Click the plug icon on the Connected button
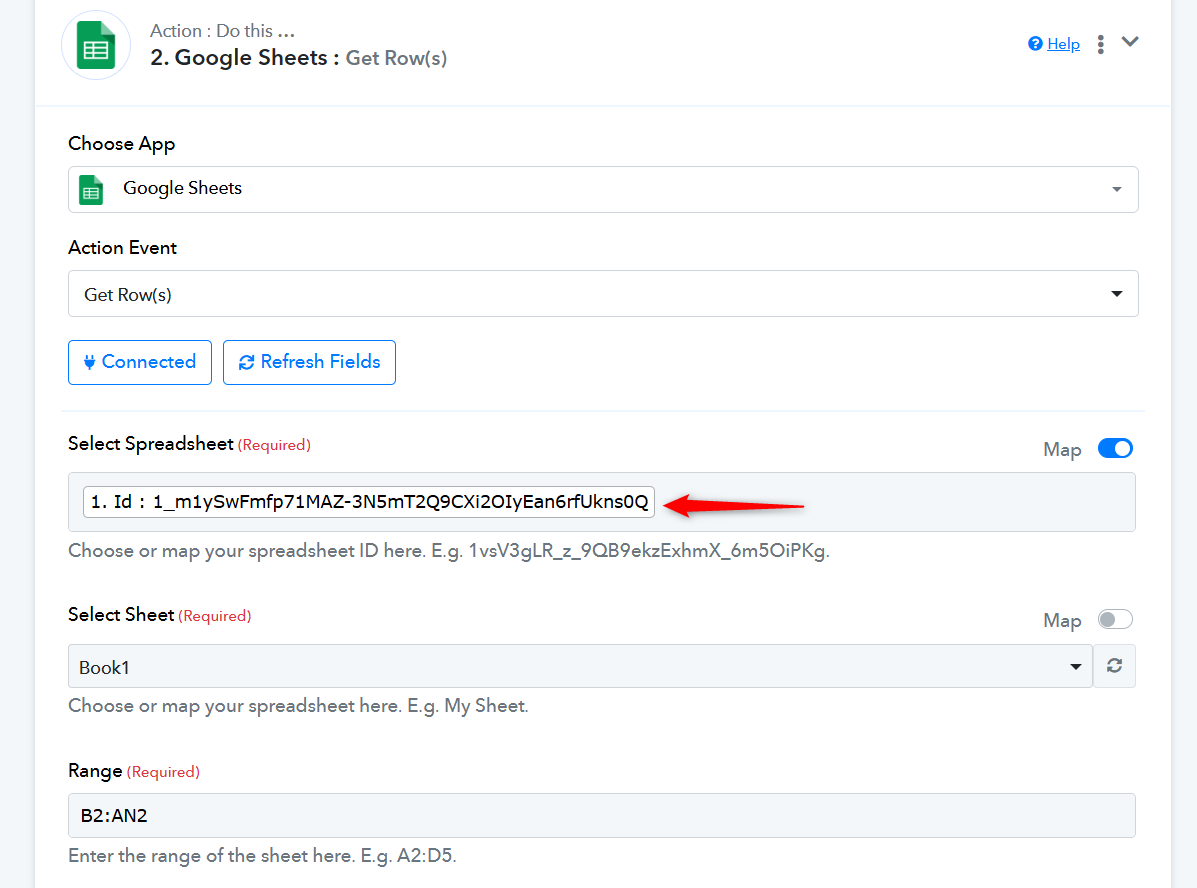The height and width of the screenshot is (888, 1197). click(x=89, y=362)
